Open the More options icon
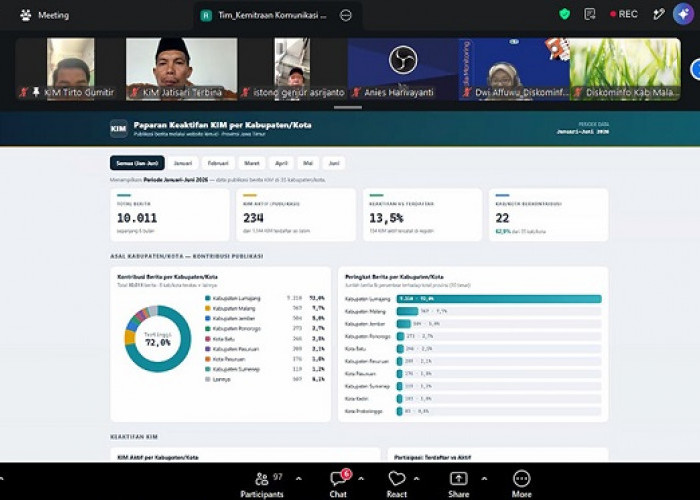This screenshot has width=700, height=500. point(521,479)
